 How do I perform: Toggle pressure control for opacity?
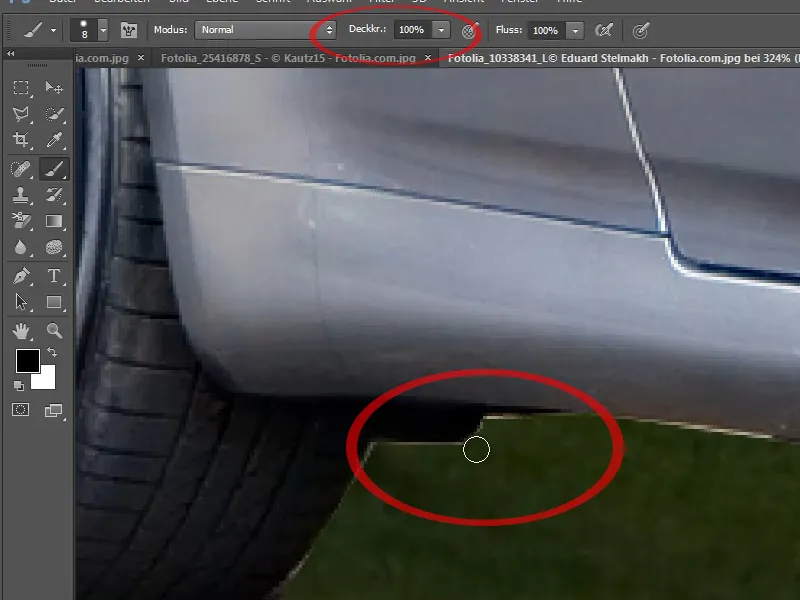470,31
